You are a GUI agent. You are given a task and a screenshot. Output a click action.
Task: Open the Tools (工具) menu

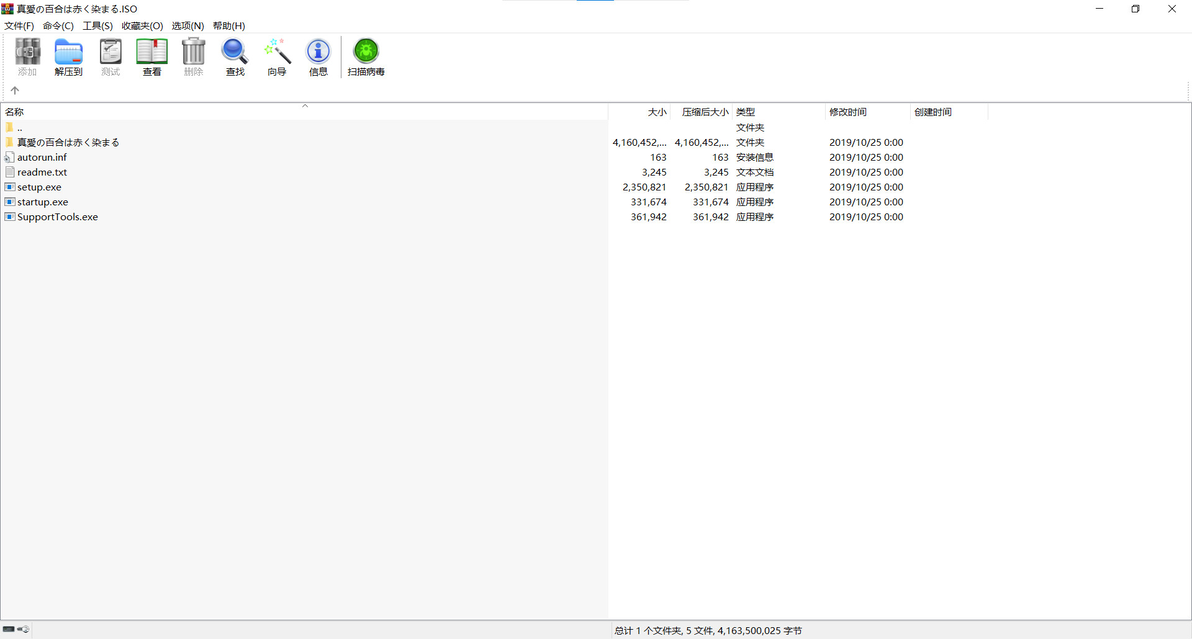click(97, 26)
